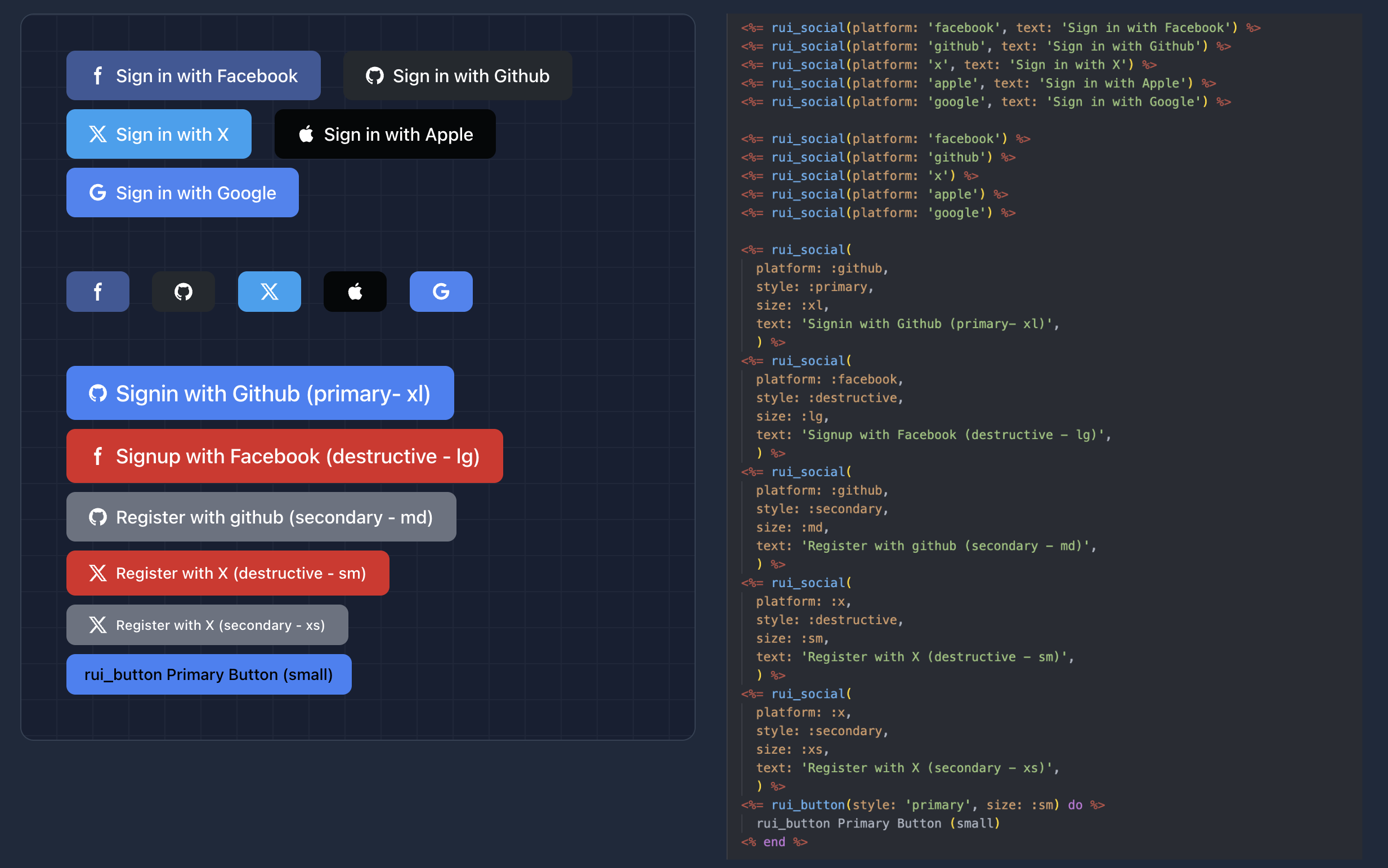Click code text 'Register with X (destructive - sm)'
This screenshot has height=868, width=1388.
(x=934, y=657)
